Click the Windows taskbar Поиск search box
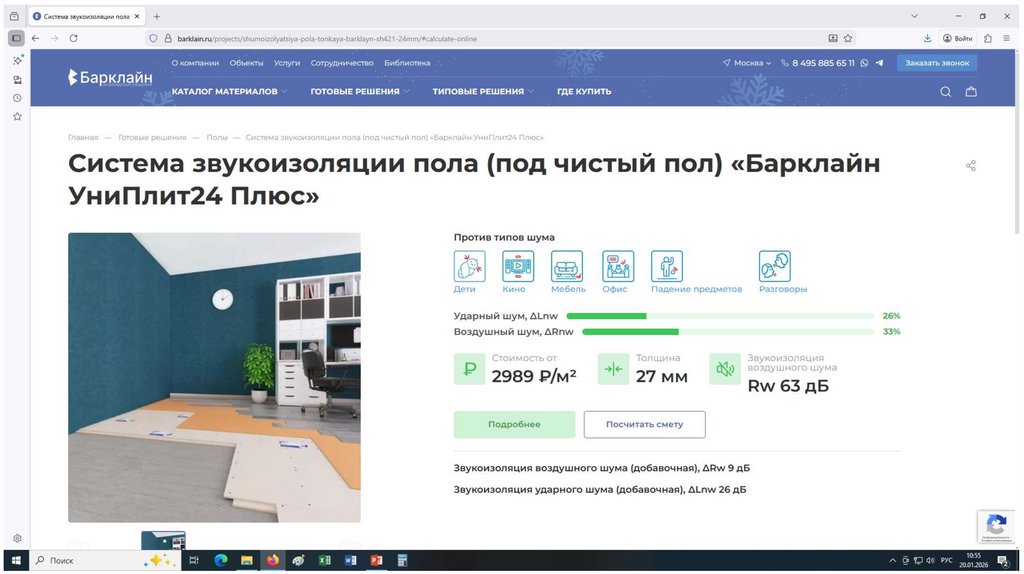 click(x=103, y=560)
